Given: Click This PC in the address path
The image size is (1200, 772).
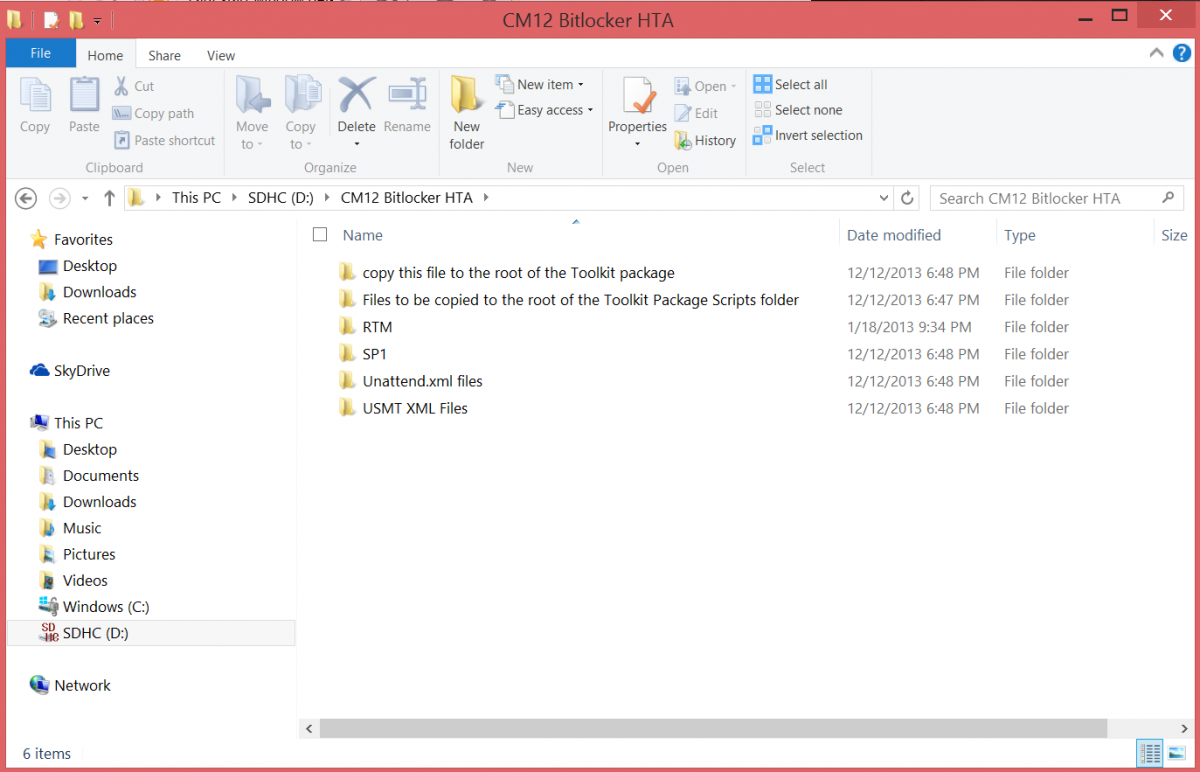Looking at the screenshot, I should tap(196, 198).
